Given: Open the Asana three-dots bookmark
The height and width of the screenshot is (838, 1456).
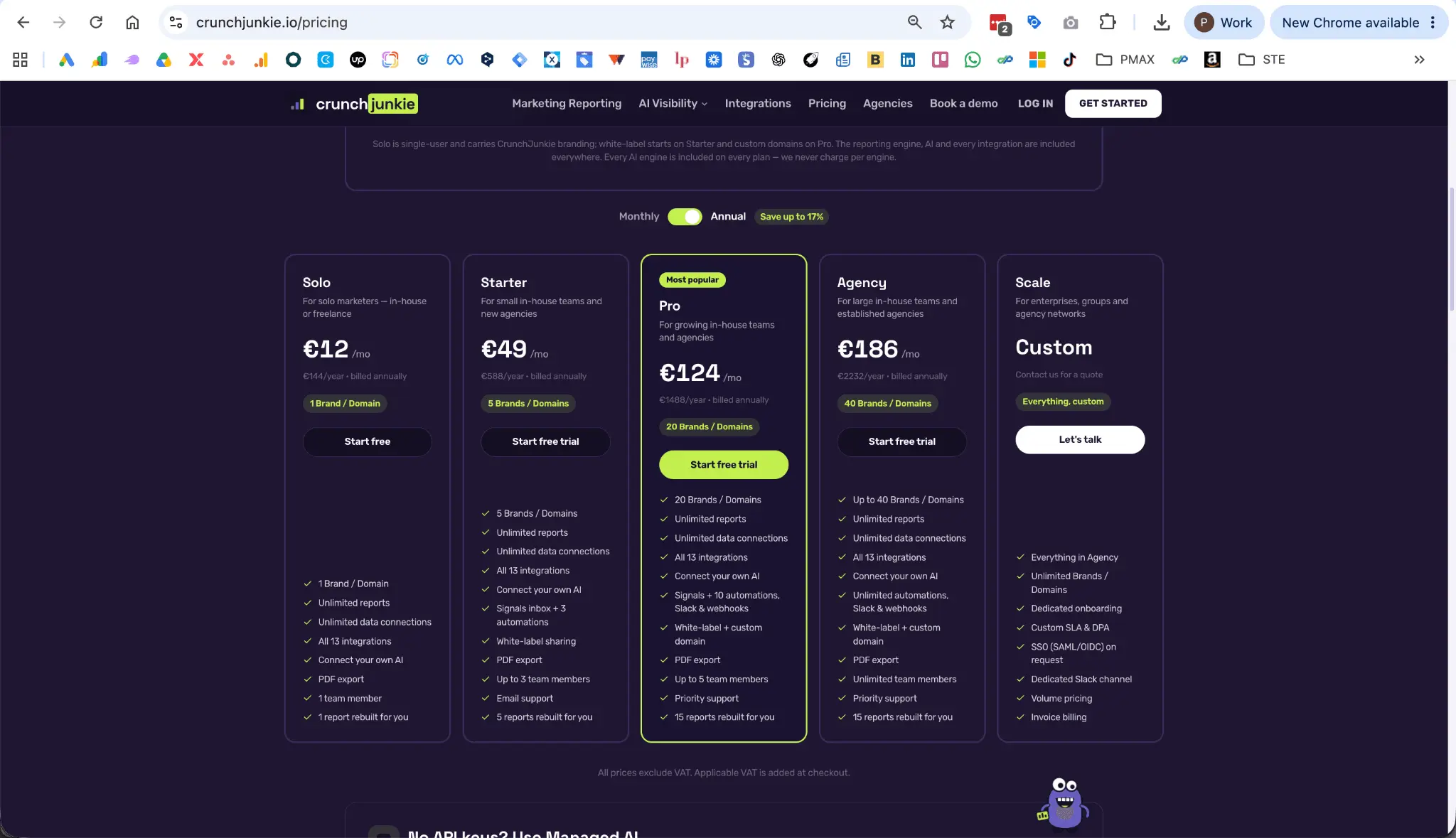Looking at the screenshot, I should click(228, 60).
